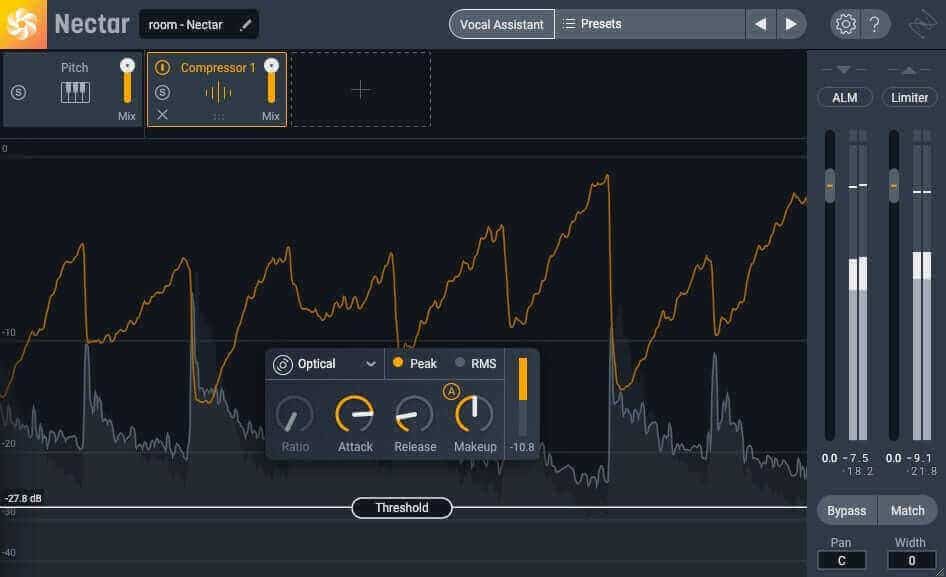Select Peak detection mode
The image size is (946, 577).
(414, 363)
